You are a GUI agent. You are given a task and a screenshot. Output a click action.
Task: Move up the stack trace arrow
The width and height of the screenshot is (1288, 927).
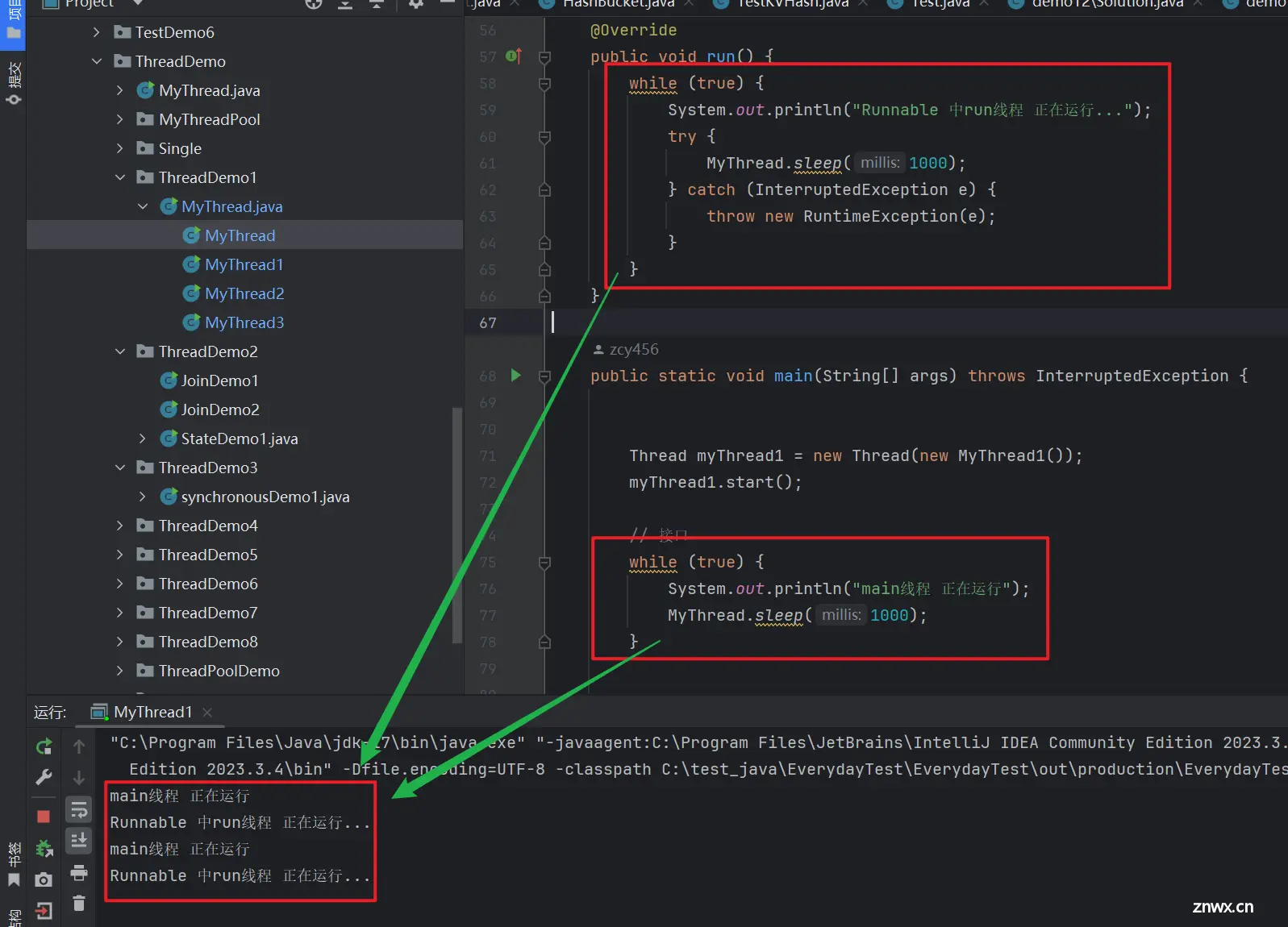point(79,746)
